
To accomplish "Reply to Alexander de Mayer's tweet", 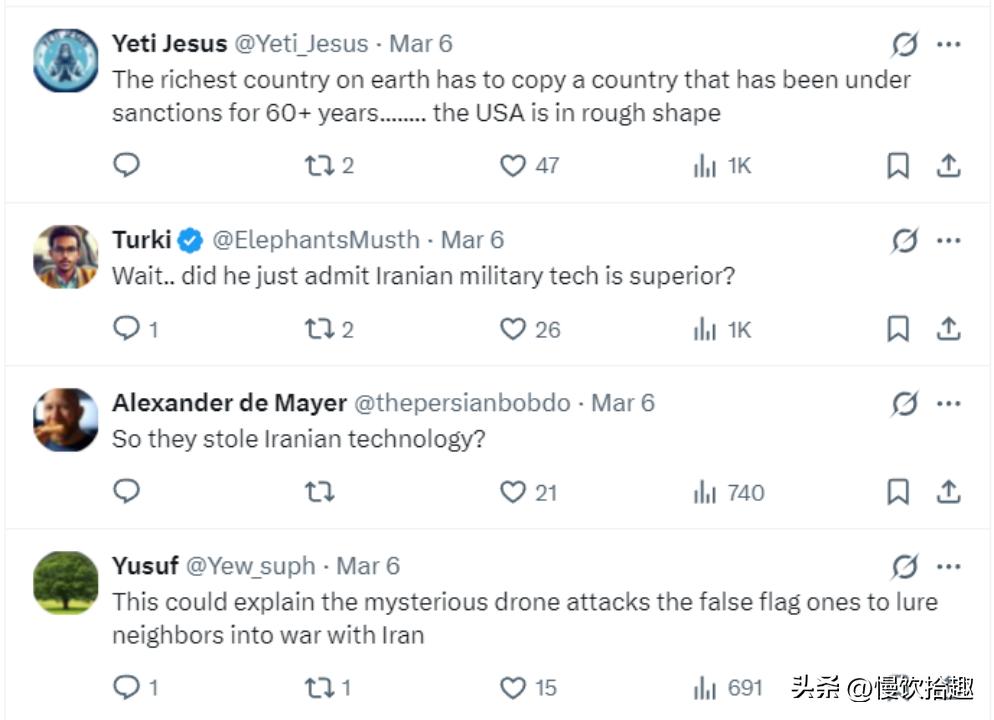I will click(x=126, y=491).
